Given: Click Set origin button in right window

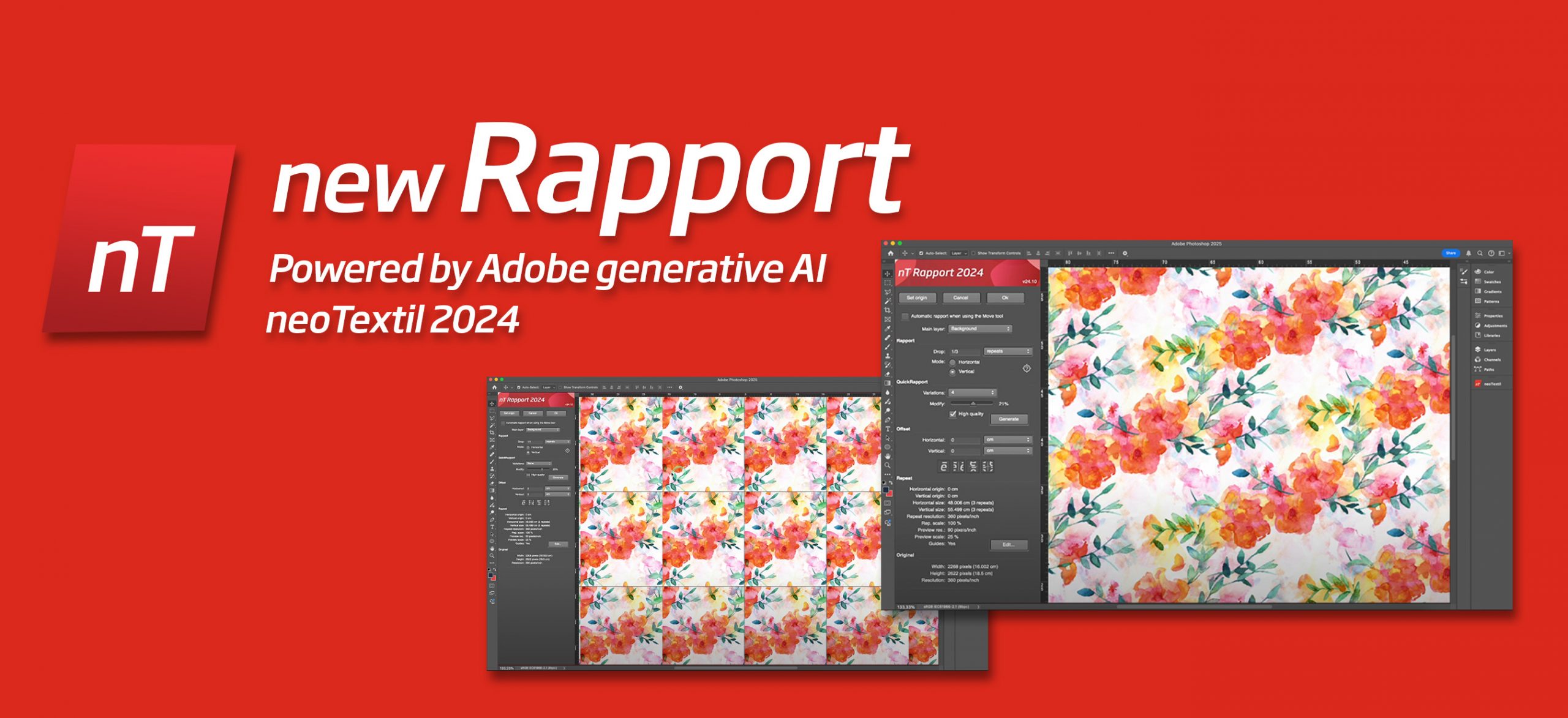Looking at the screenshot, I should (x=917, y=298).
